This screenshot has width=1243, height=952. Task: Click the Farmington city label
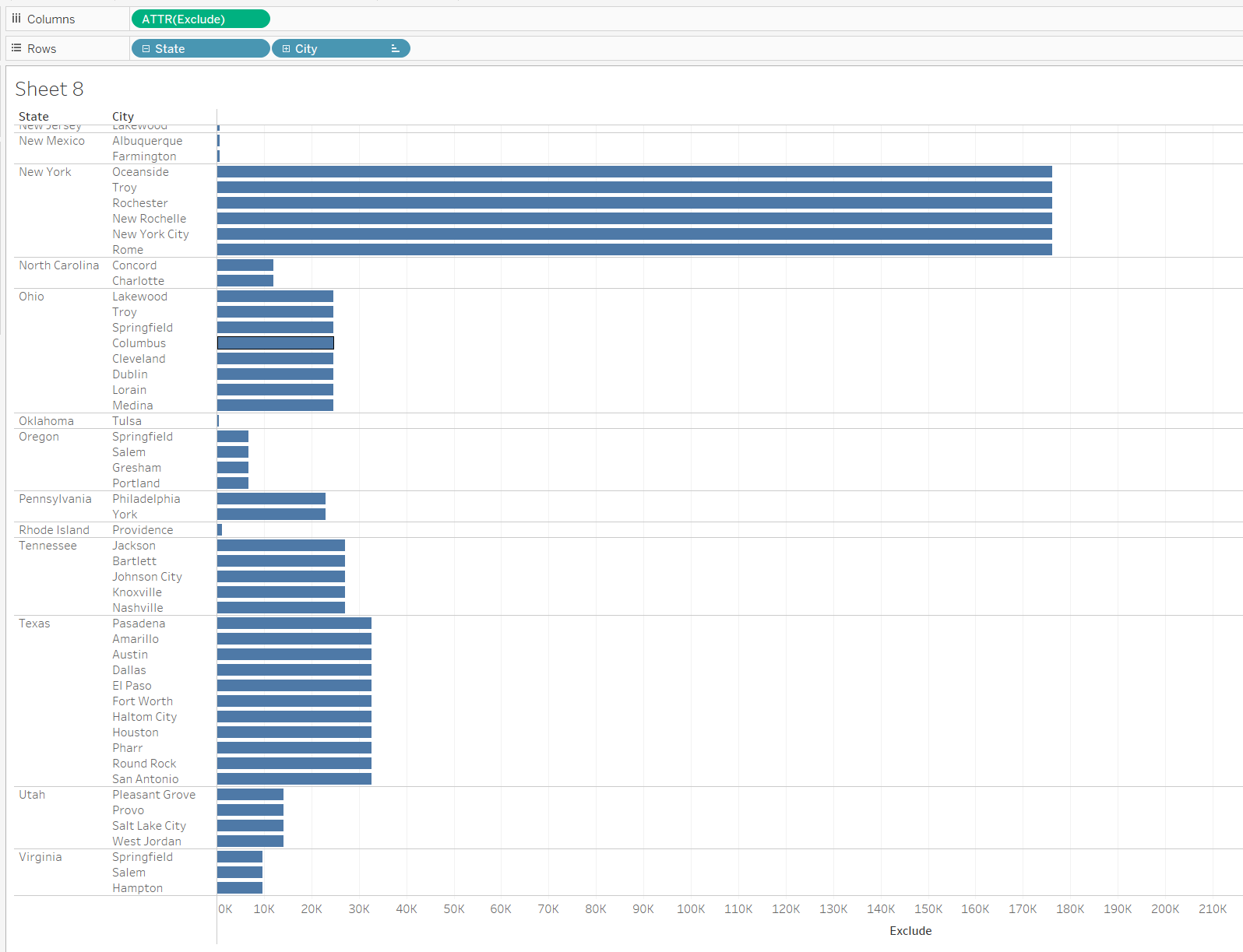pos(144,156)
